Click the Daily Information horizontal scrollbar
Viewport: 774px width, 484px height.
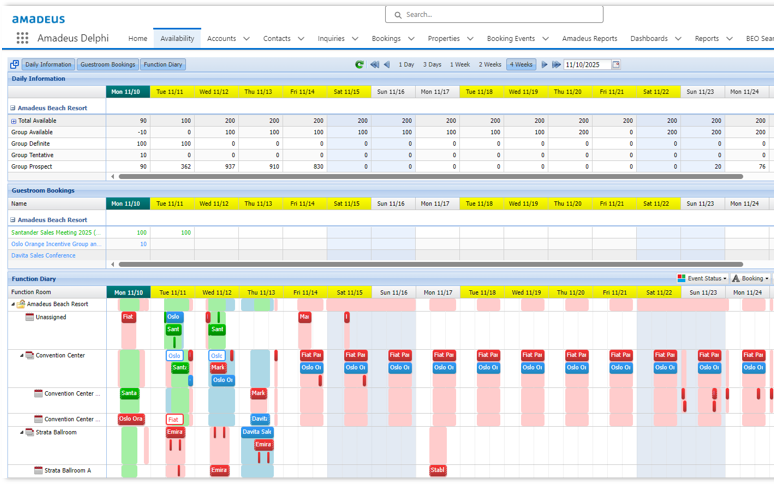pos(430,176)
